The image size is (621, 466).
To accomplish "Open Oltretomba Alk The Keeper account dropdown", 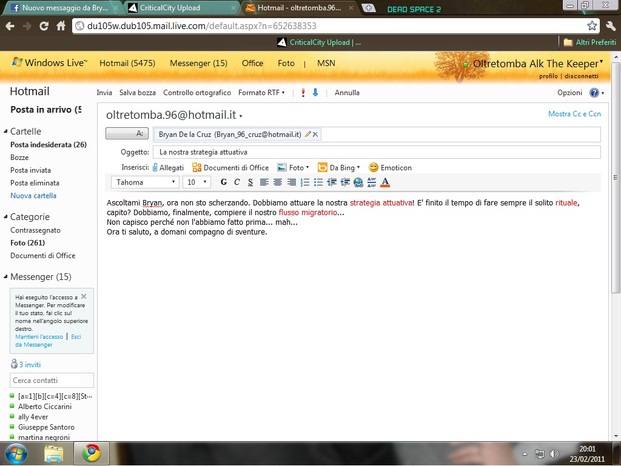I will point(538,64).
